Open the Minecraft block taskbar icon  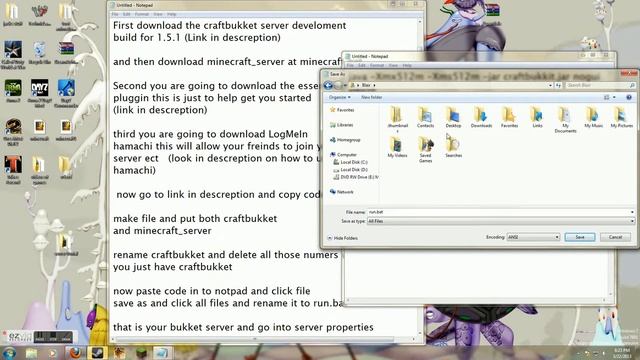(x=141, y=353)
